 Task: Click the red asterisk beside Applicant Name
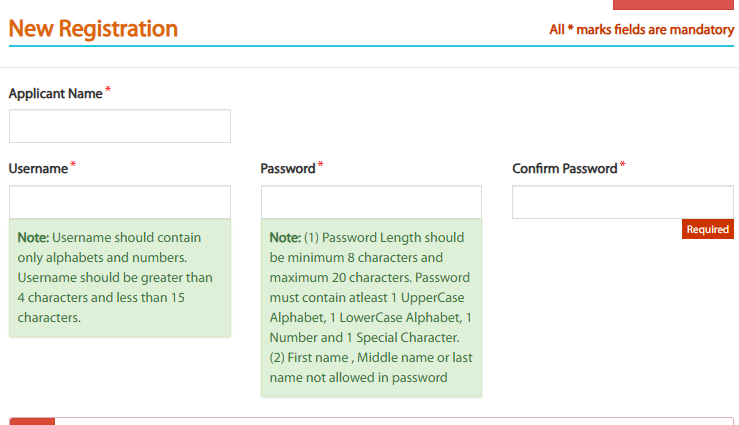click(x=108, y=89)
